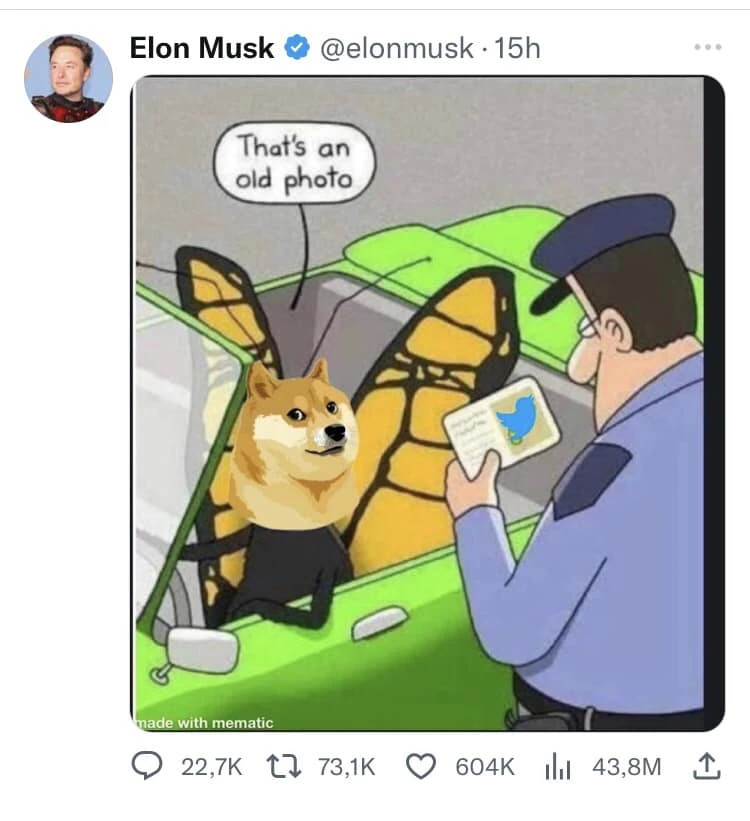Screen dimensions: 750x821
Task: Click the 'That's an old photo' speech bubble
Action: 294,163
